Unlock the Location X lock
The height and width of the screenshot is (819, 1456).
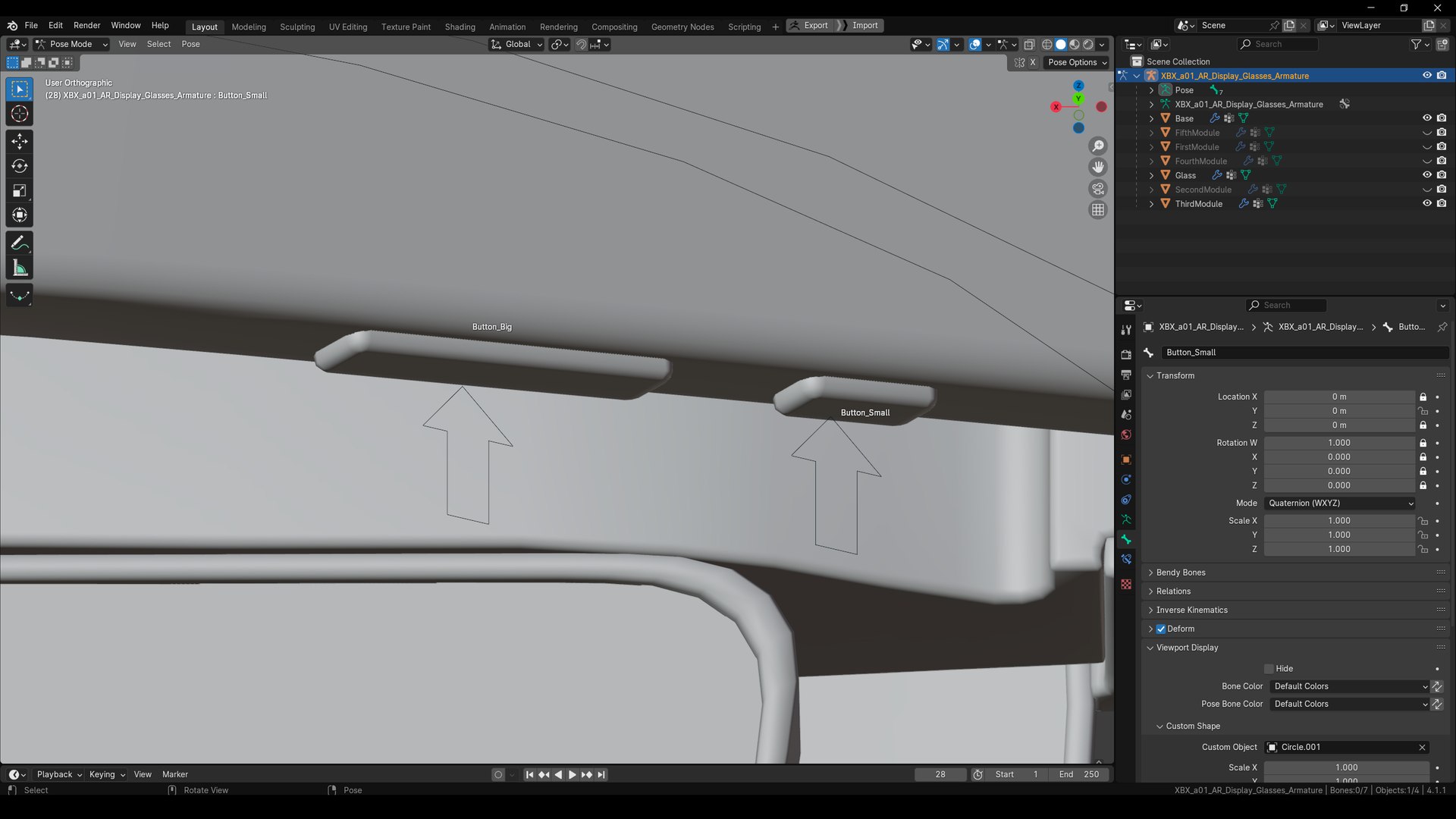tap(1423, 397)
